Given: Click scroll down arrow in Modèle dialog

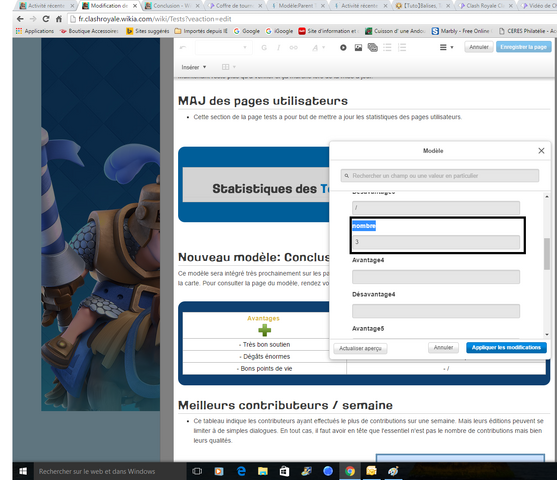Looking at the screenshot, I should 547,334.
